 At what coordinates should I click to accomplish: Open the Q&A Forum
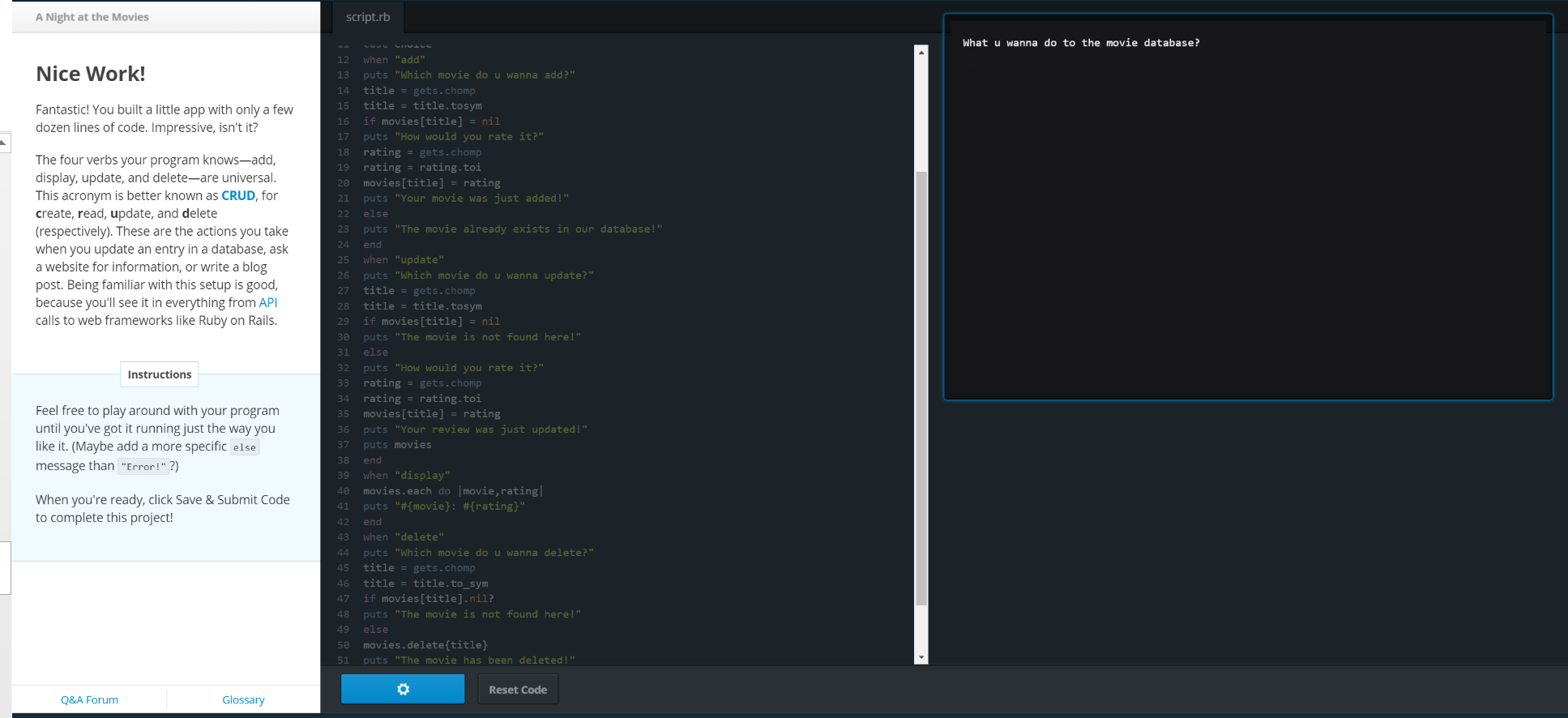click(89, 699)
